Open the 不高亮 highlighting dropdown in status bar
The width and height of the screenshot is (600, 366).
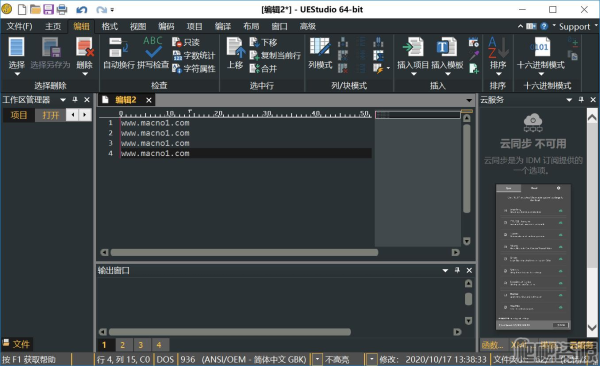point(371,359)
